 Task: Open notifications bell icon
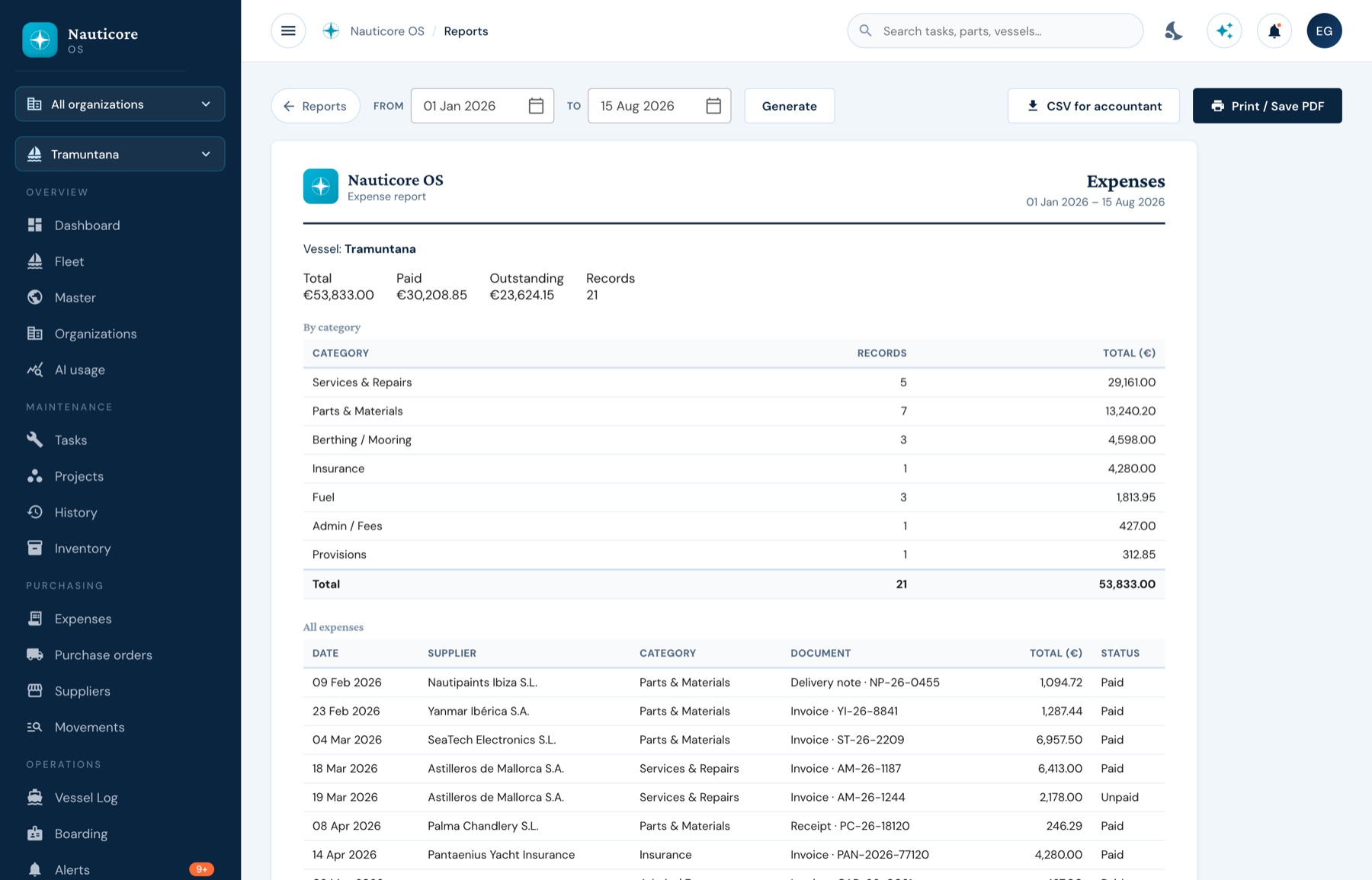[x=1274, y=30]
